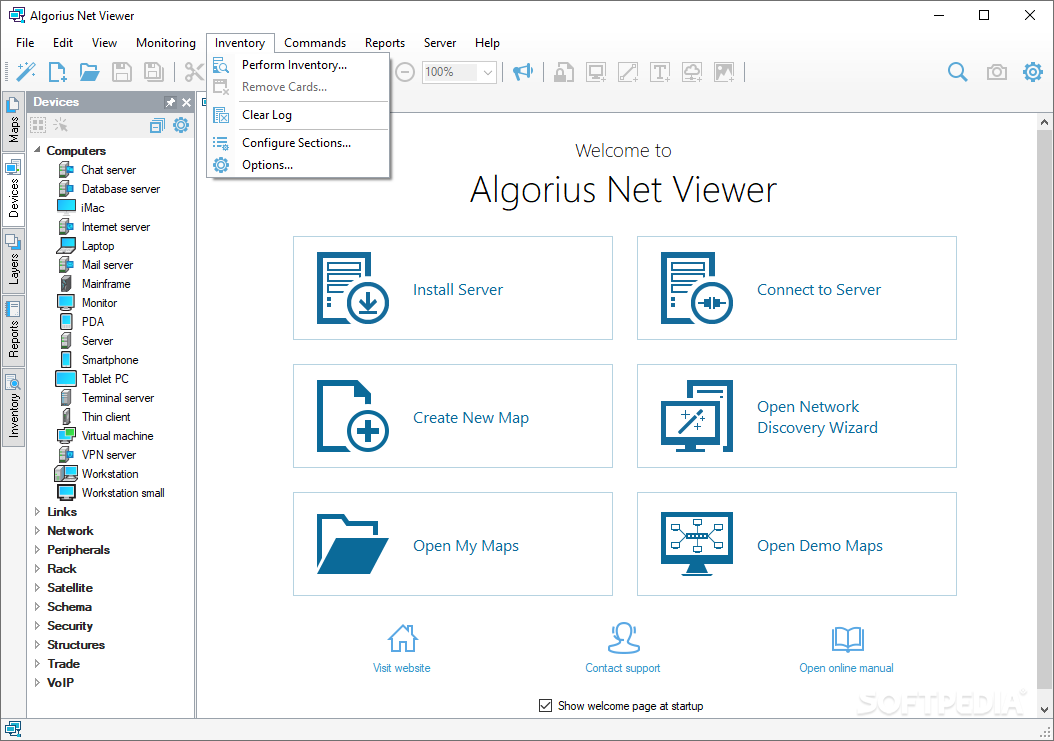Click the collapse all icon in Devices panel

(x=157, y=125)
